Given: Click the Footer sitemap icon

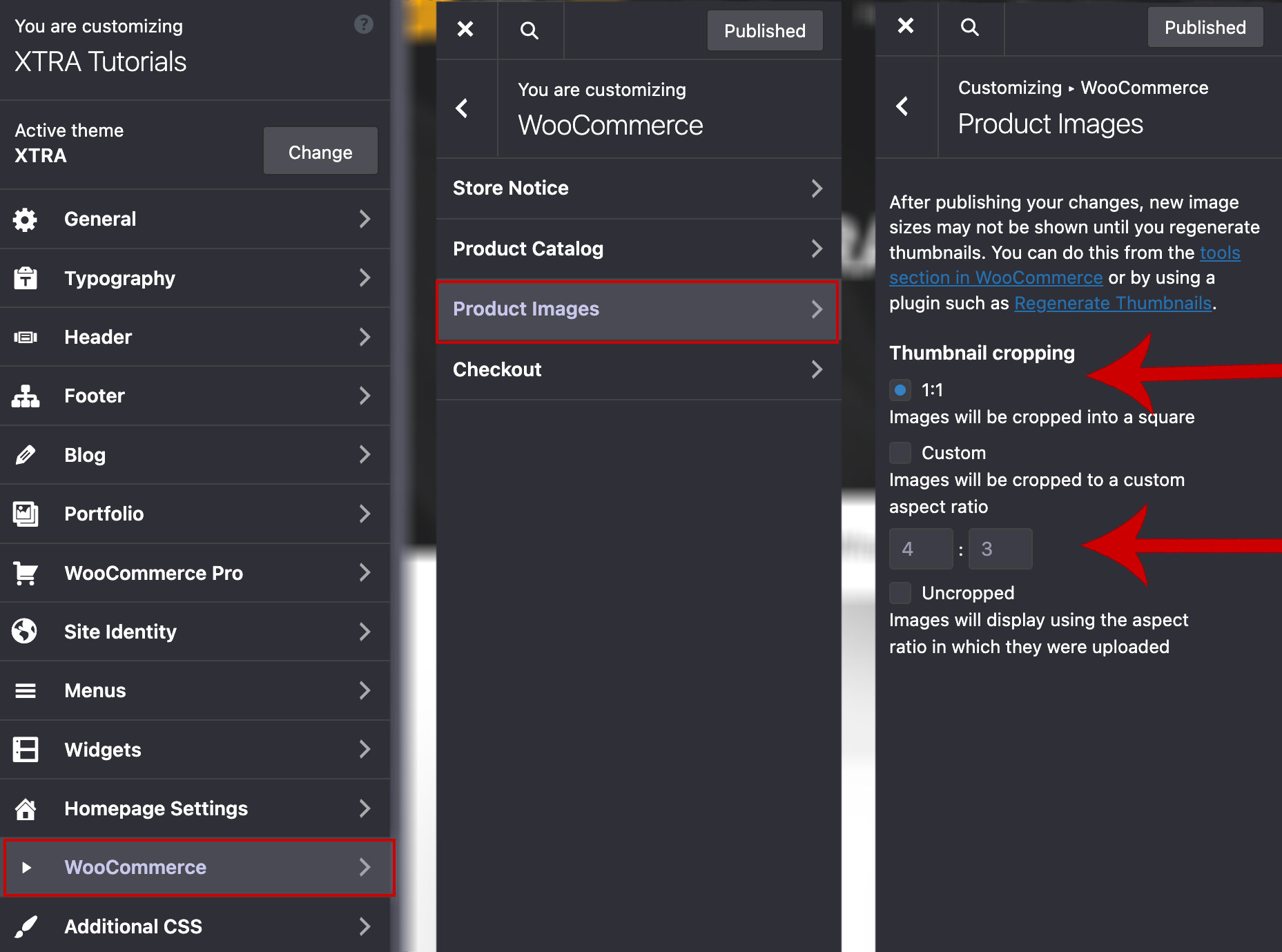Looking at the screenshot, I should [26, 396].
